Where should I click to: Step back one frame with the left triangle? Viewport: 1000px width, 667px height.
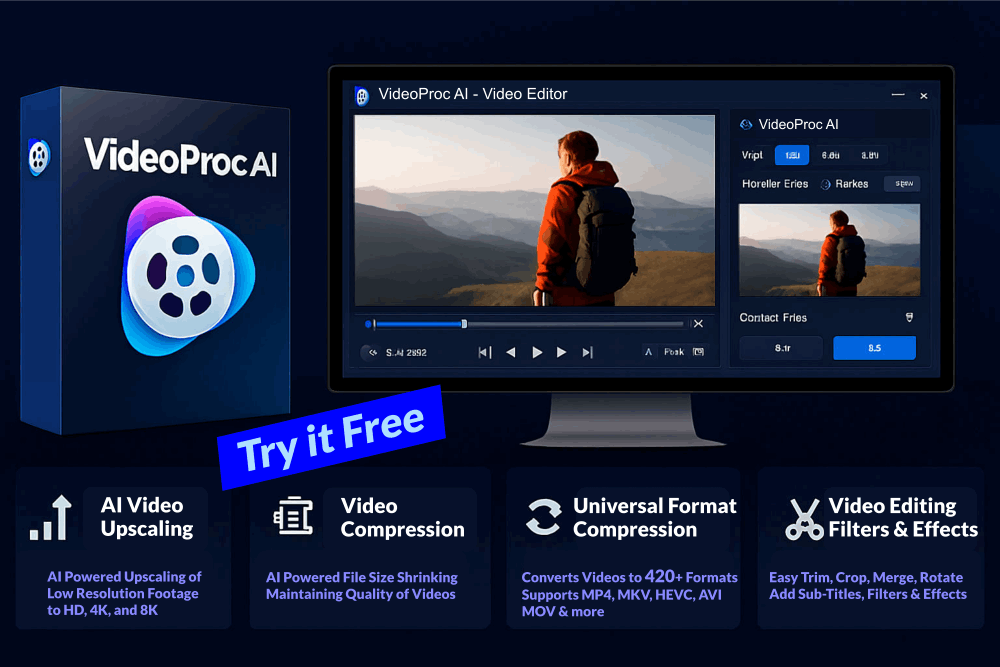point(510,352)
